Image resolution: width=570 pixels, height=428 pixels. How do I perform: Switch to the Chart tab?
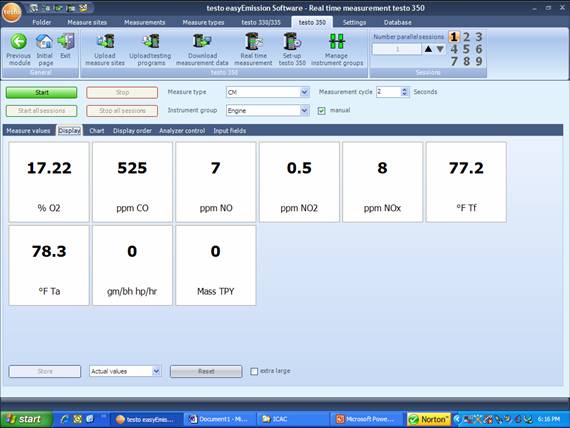[x=97, y=131]
